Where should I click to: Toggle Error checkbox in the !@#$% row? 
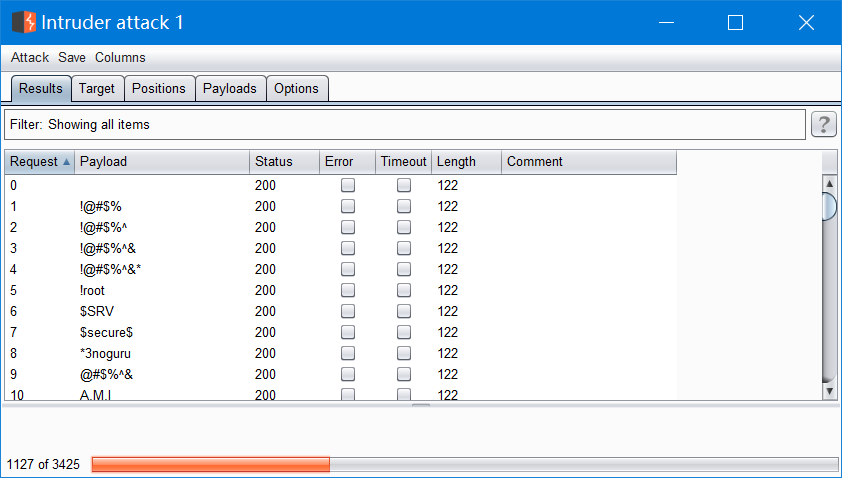click(x=348, y=206)
